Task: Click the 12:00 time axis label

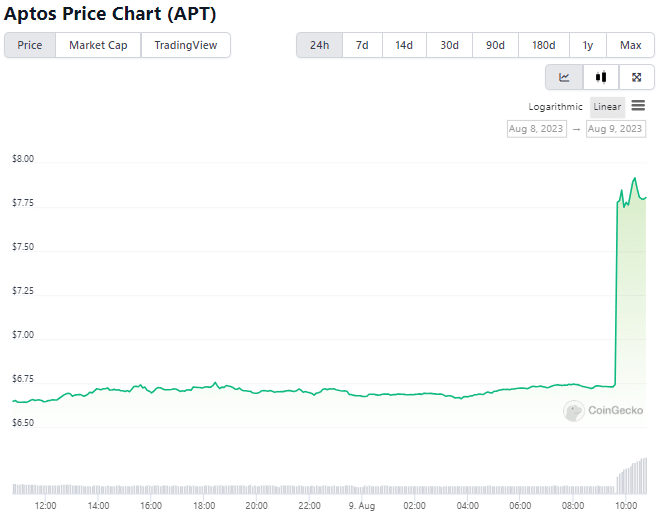Action: pos(46,505)
